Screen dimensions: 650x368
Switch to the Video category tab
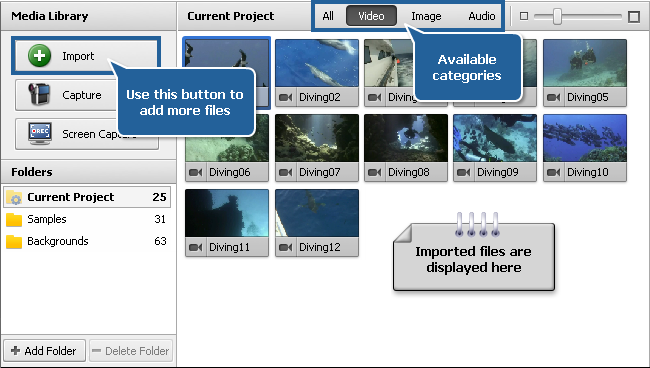(371, 16)
